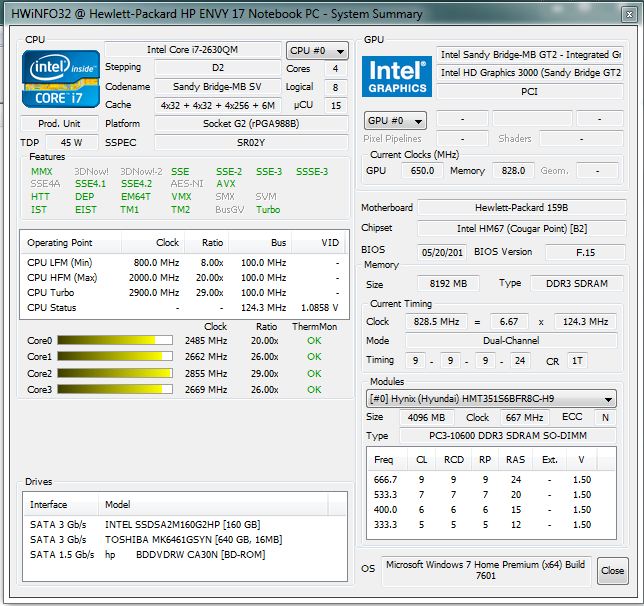The image size is (644, 606).
Task: Click the Intel Sandy Bridge-MB GT2 GPU field
Action: [530, 55]
